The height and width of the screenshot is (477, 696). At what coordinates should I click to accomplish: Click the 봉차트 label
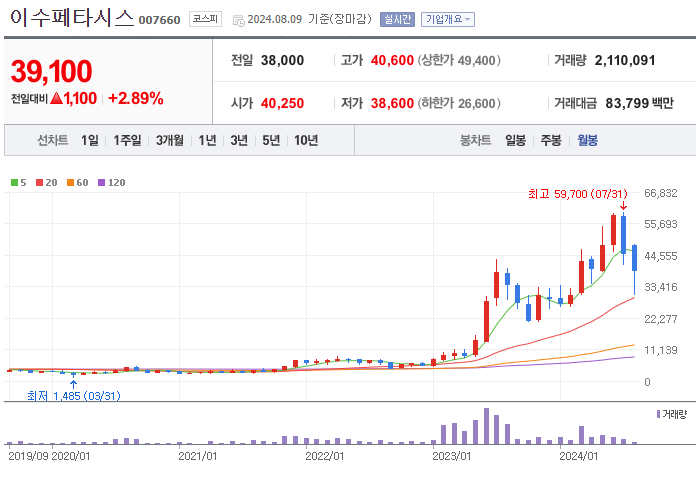tap(475, 141)
